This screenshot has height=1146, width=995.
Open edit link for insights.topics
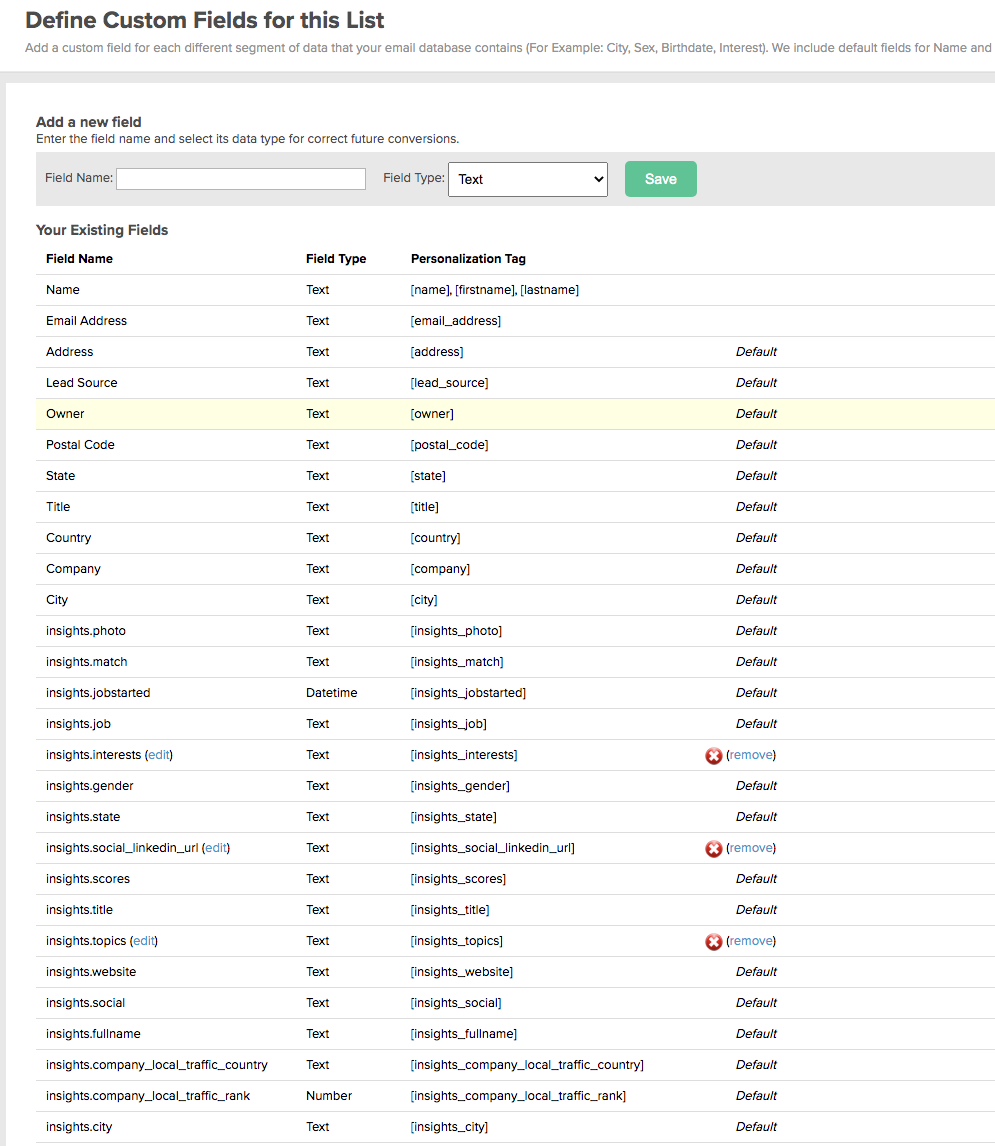(144, 941)
